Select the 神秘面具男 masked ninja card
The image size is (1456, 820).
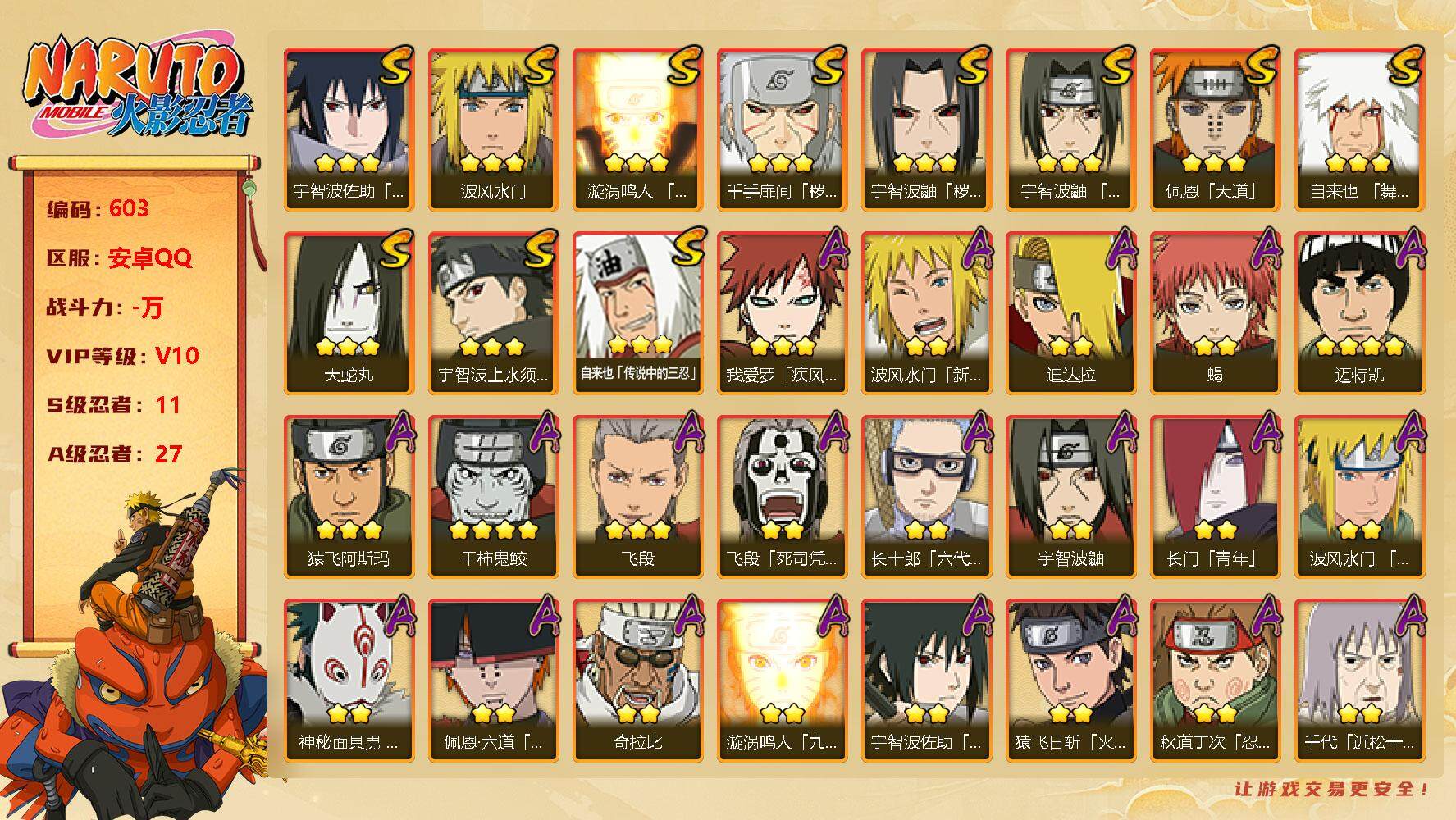349,680
